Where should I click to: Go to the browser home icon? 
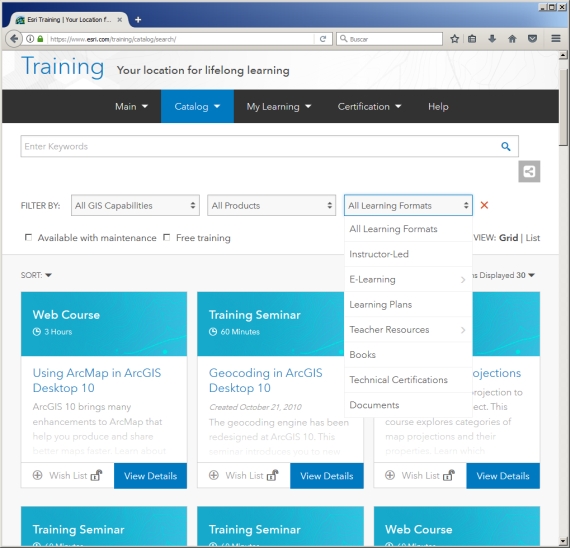[x=512, y=39]
